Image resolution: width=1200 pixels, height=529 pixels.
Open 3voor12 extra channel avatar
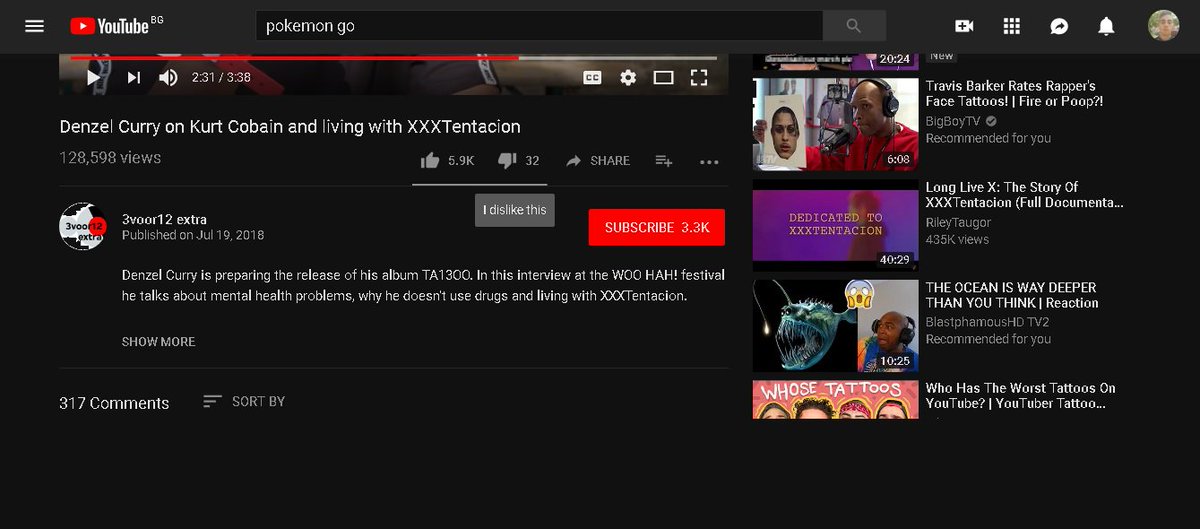[x=83, y=227]
